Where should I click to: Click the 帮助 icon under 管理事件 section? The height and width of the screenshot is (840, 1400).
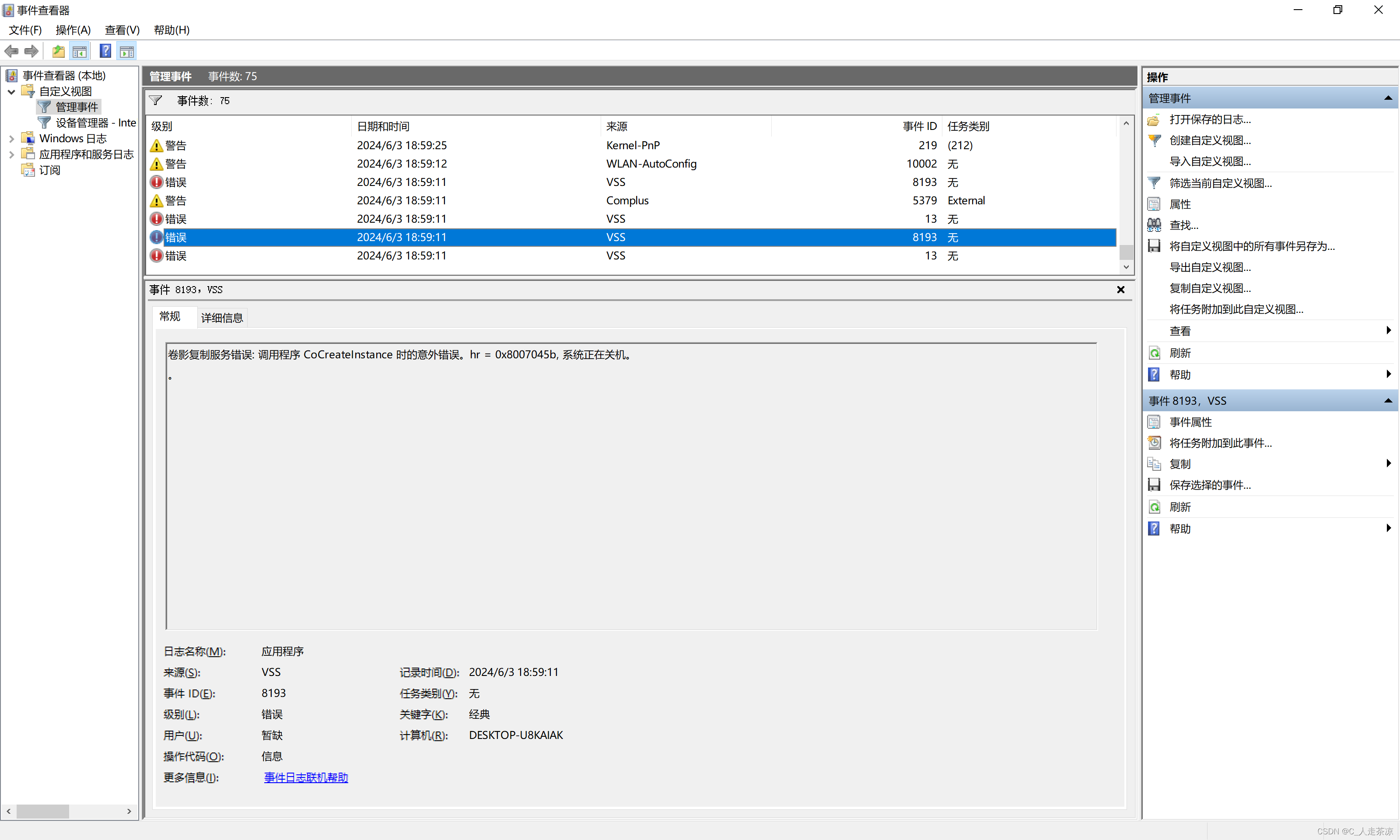[1154, 374]
